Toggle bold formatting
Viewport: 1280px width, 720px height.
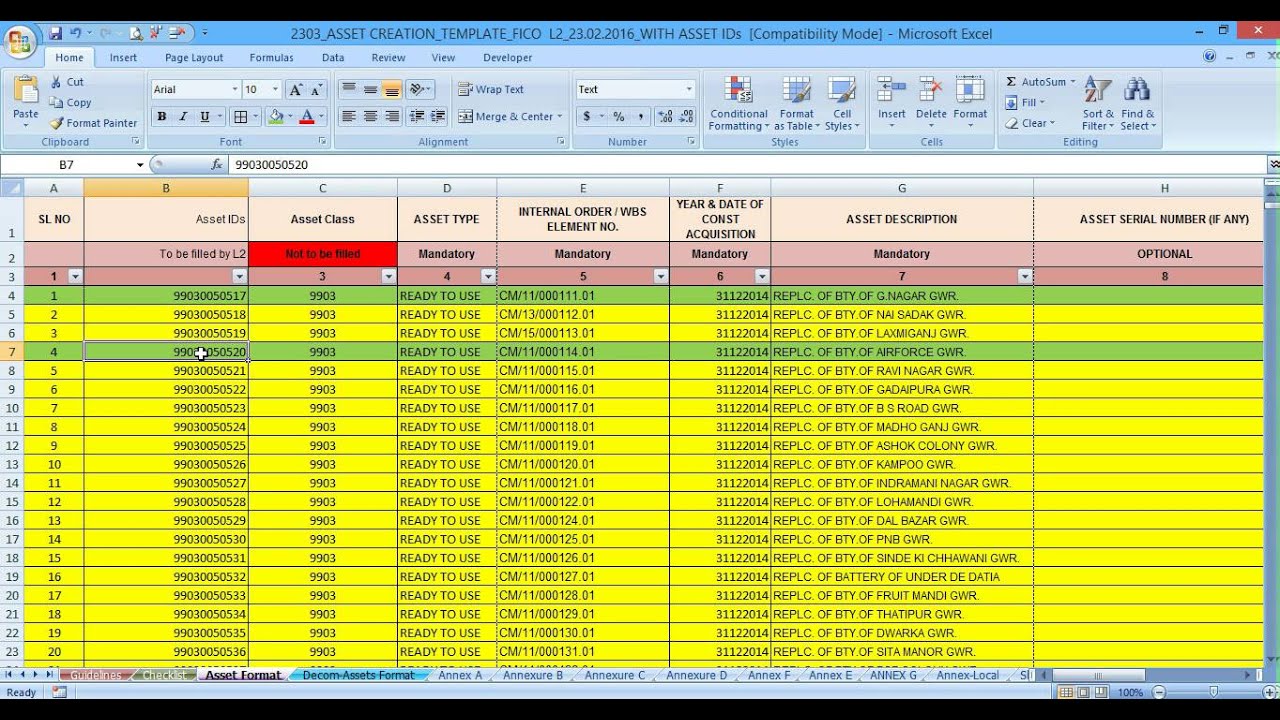pos(161,117)
